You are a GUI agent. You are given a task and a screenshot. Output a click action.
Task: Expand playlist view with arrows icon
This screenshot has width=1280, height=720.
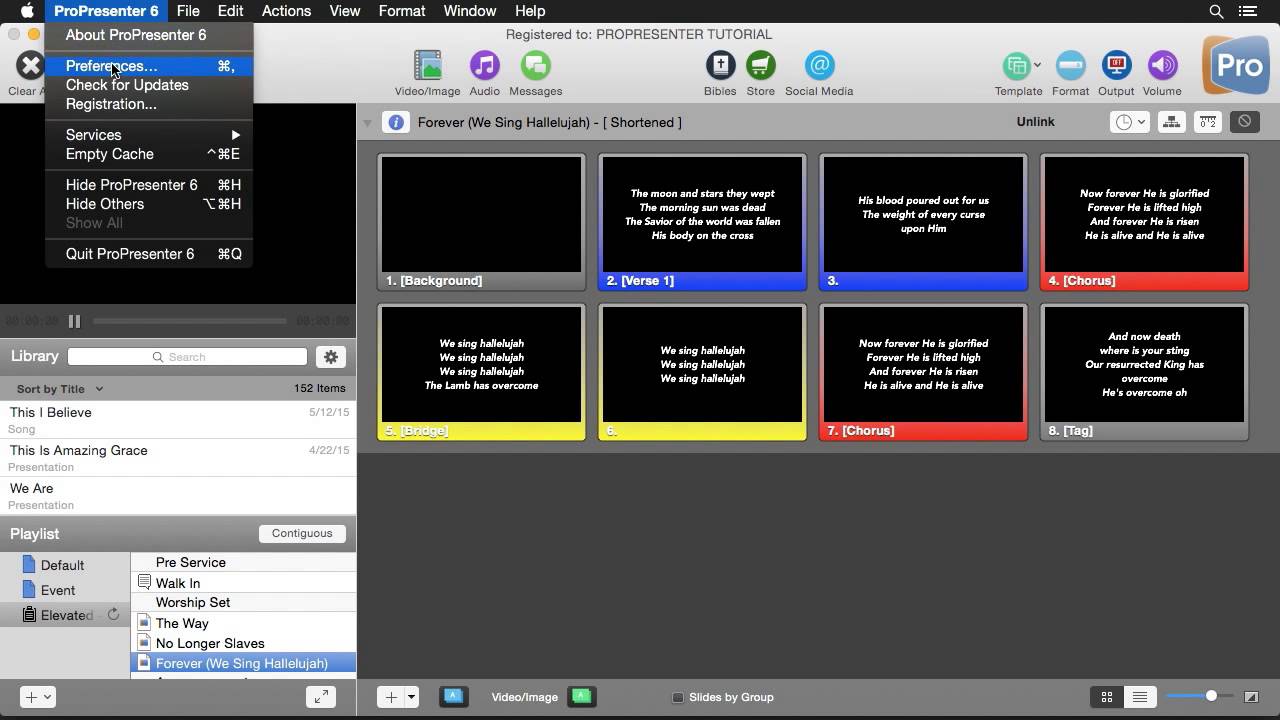click(x=321, y=697)
